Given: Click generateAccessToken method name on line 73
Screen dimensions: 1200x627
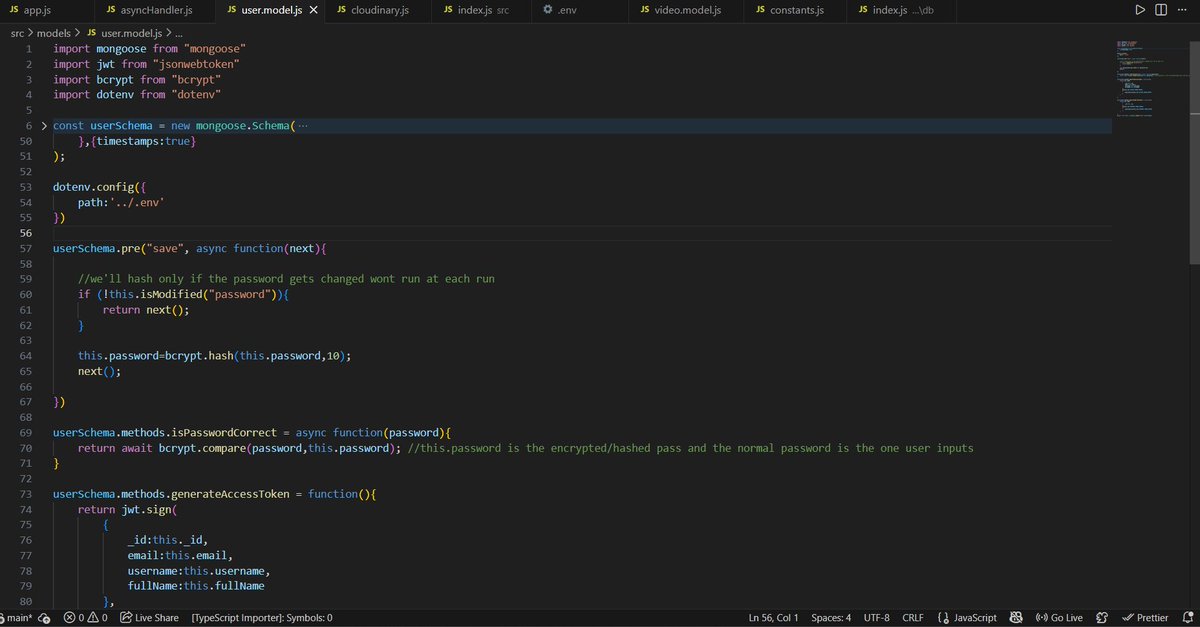Looking at the screenshot, I should click(229, 494).
